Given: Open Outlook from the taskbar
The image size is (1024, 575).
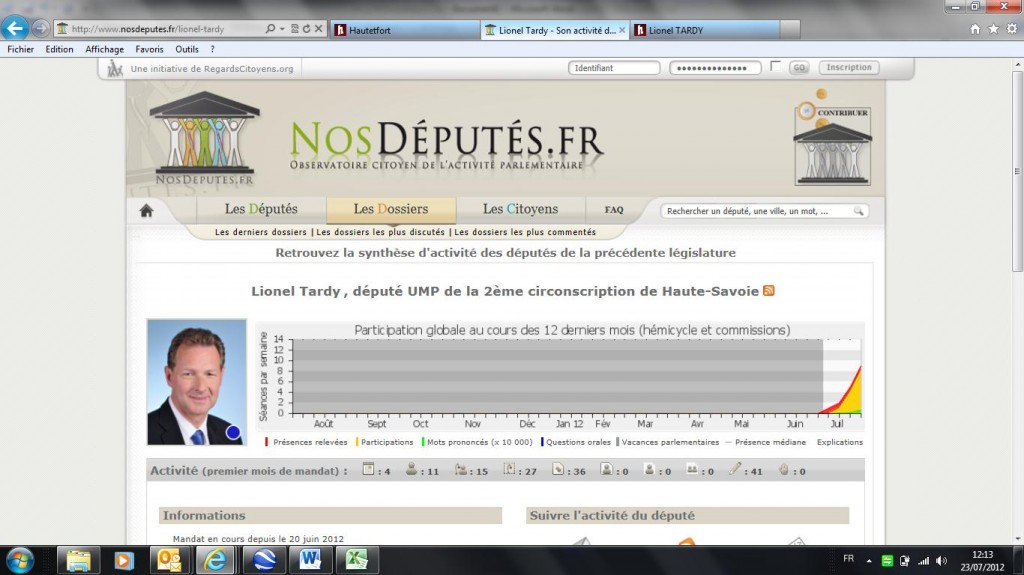Looking at the screenshot, I should pyautogui.click(x=170, y=561).
